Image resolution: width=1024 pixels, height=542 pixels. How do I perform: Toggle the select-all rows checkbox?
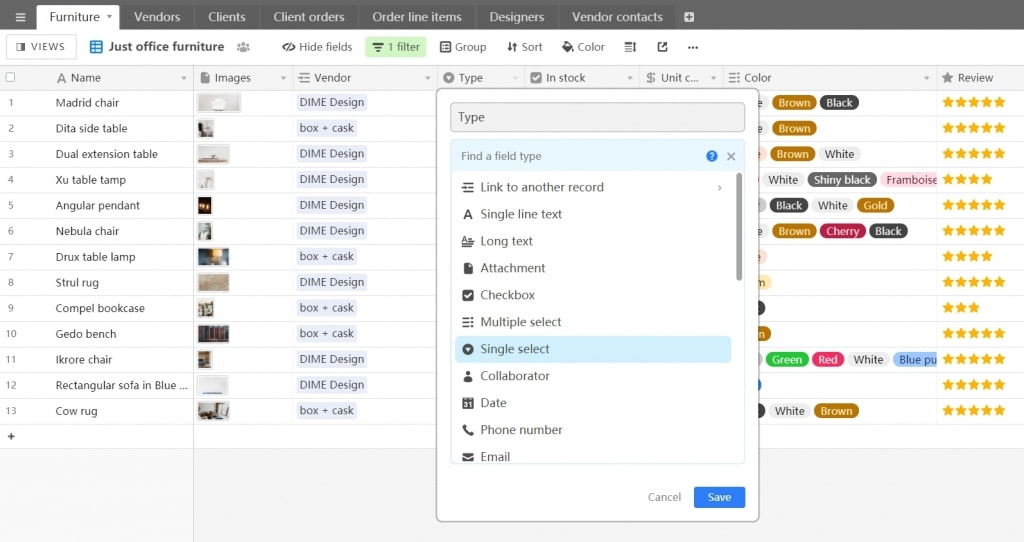[x=11, y=77]
